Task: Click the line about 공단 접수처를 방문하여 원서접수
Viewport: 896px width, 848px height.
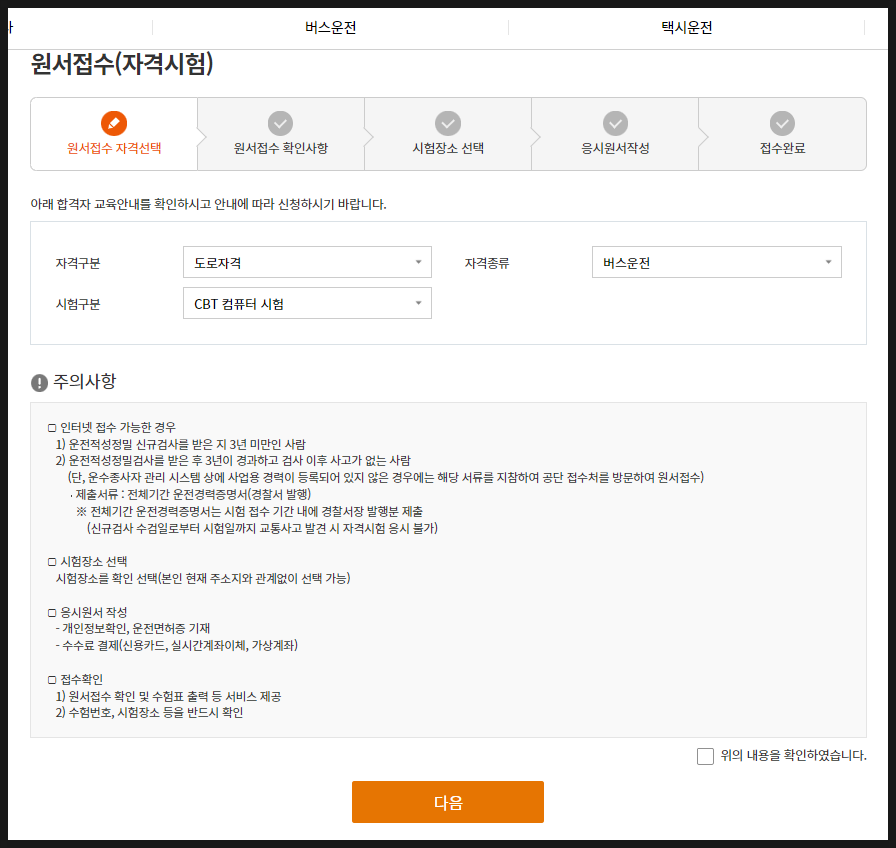Action: (x=386, y=478)
